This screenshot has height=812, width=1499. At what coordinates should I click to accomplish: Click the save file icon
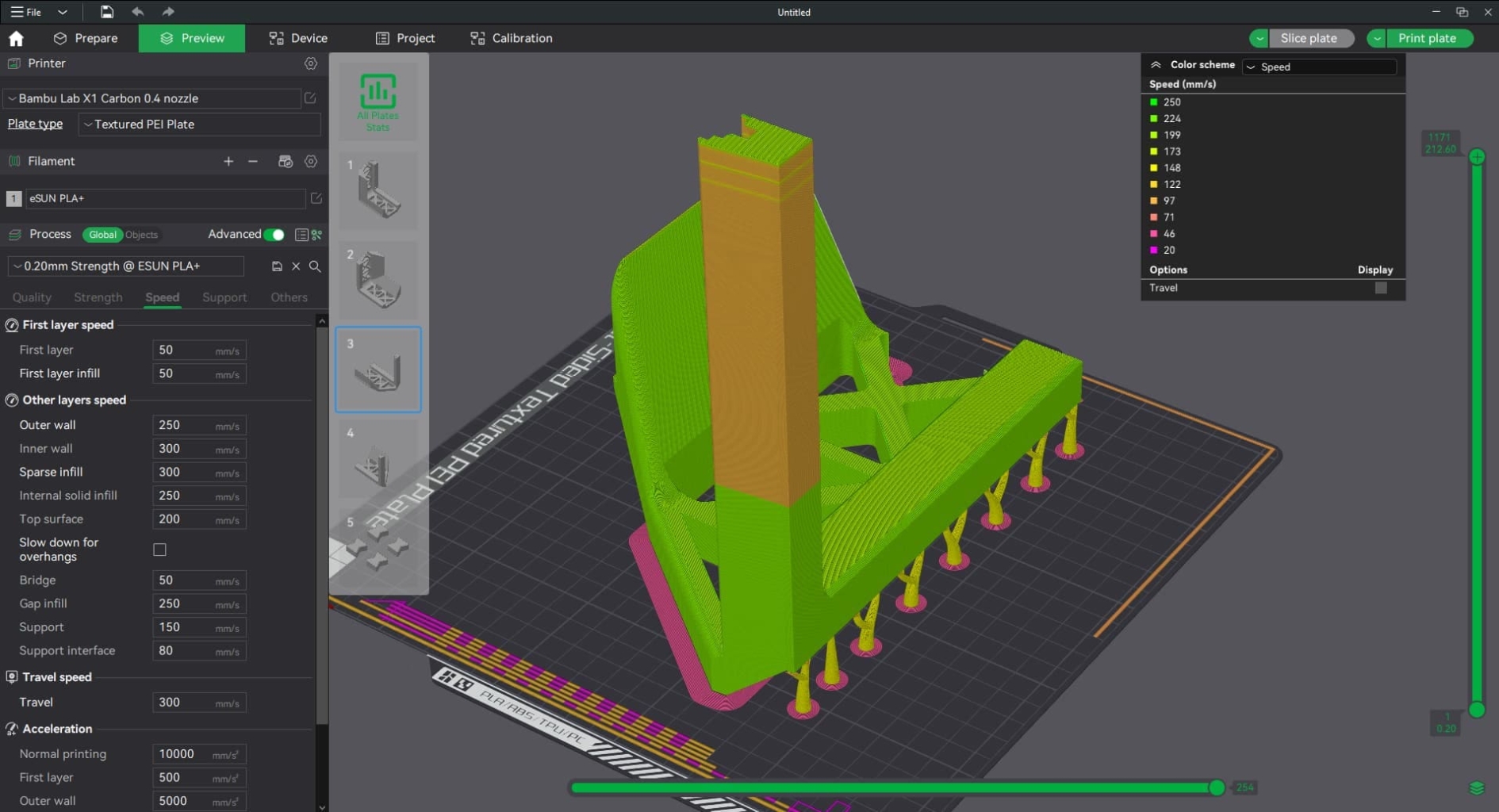click(x=106, y=12)
